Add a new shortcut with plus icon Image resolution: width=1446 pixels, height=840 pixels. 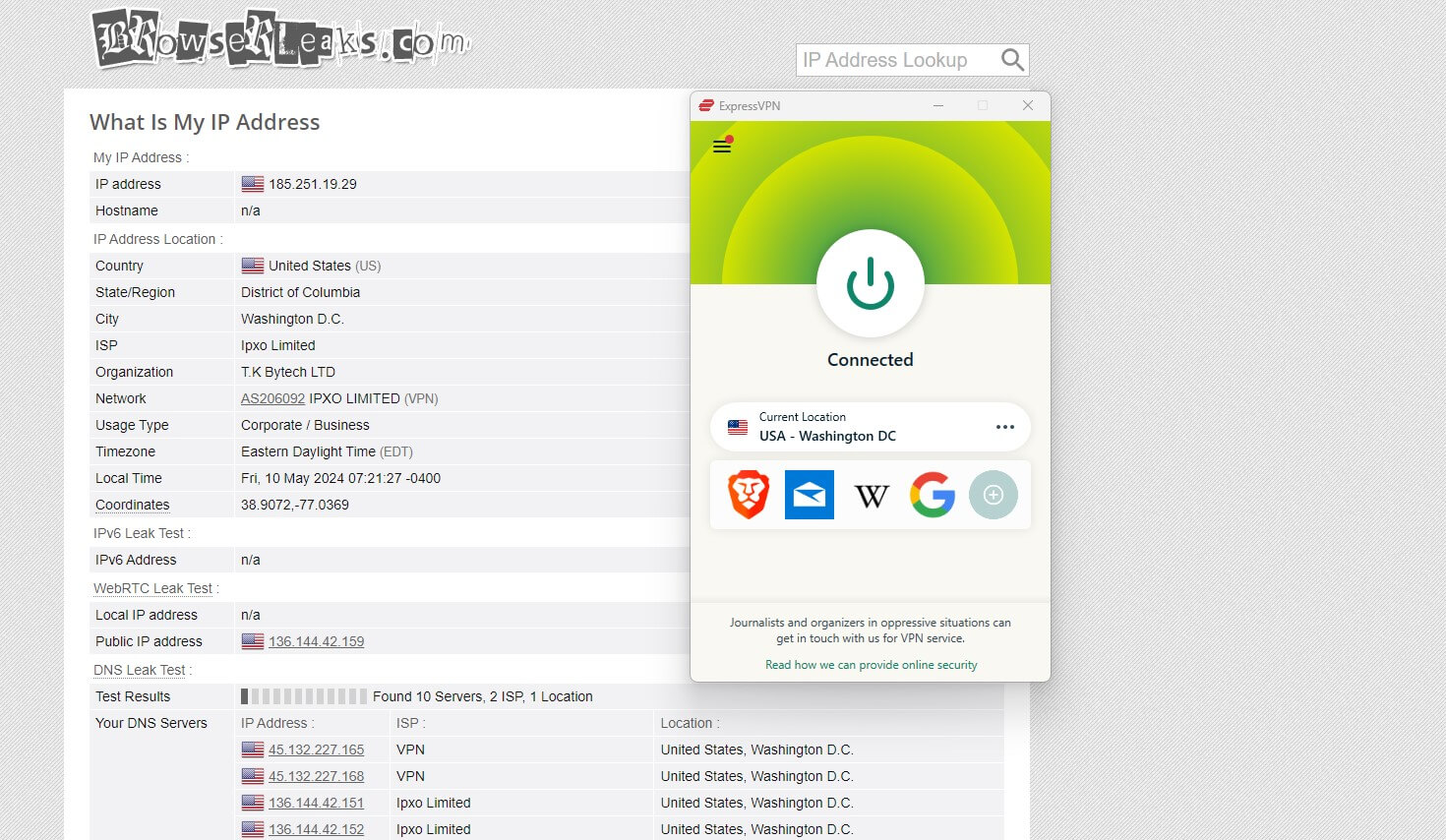point(994,495)
